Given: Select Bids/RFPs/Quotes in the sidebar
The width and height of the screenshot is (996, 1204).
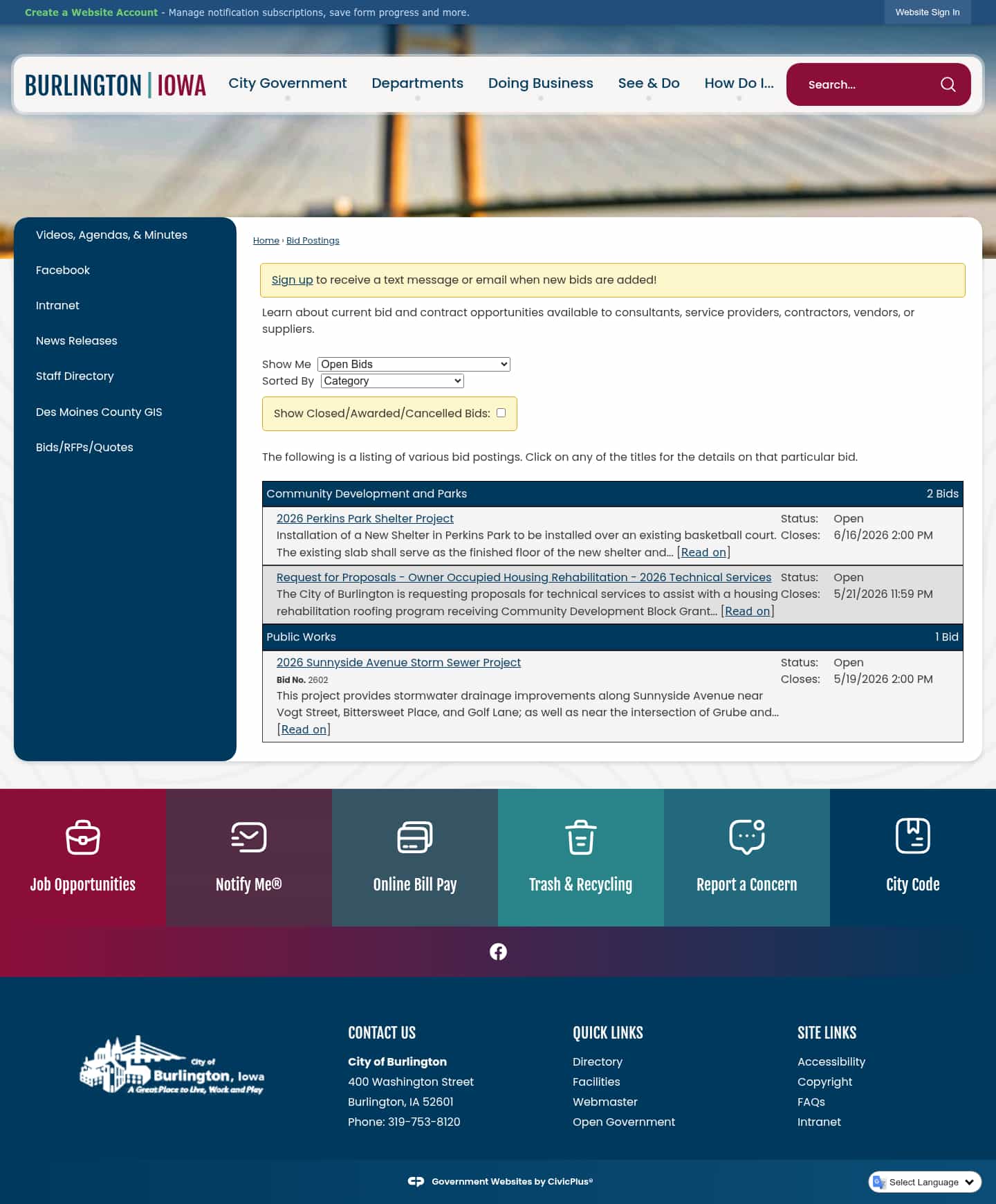Looking at the screenshot, I should pos(84,448).
